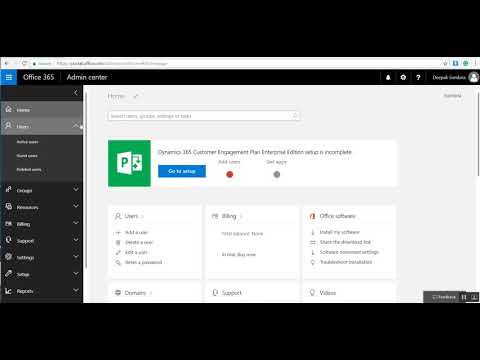This screenshot has width=480, height=360.
Task: Click the help question mark icon
Action: pyautogui.click(x=418, y=77)
